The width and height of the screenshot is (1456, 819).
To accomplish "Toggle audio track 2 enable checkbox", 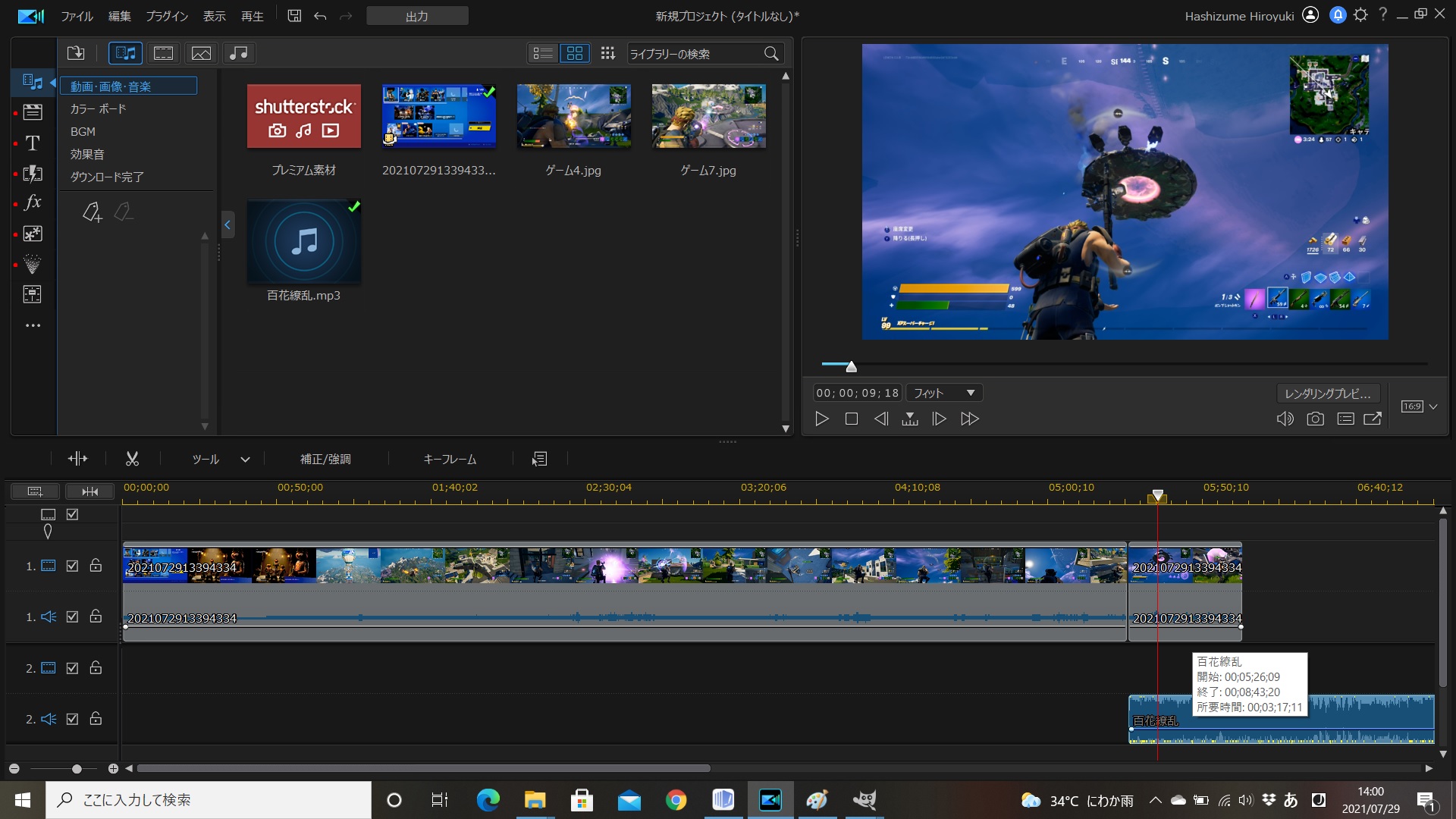I will (72, 719).
